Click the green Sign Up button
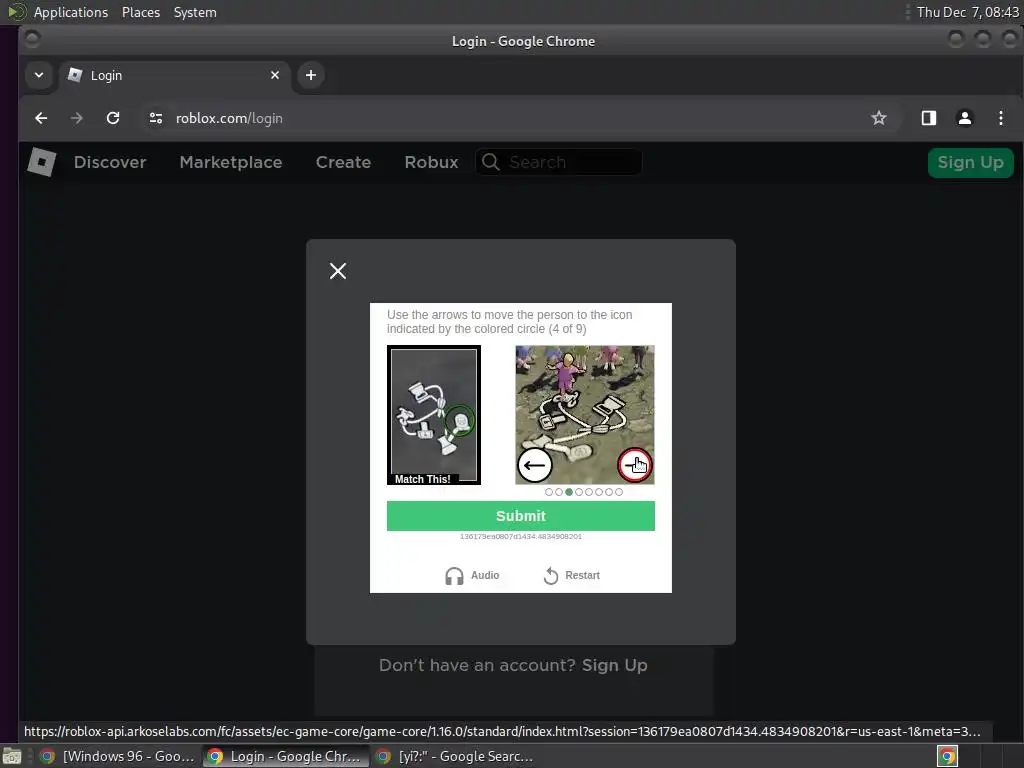 (x=970, y=163)
